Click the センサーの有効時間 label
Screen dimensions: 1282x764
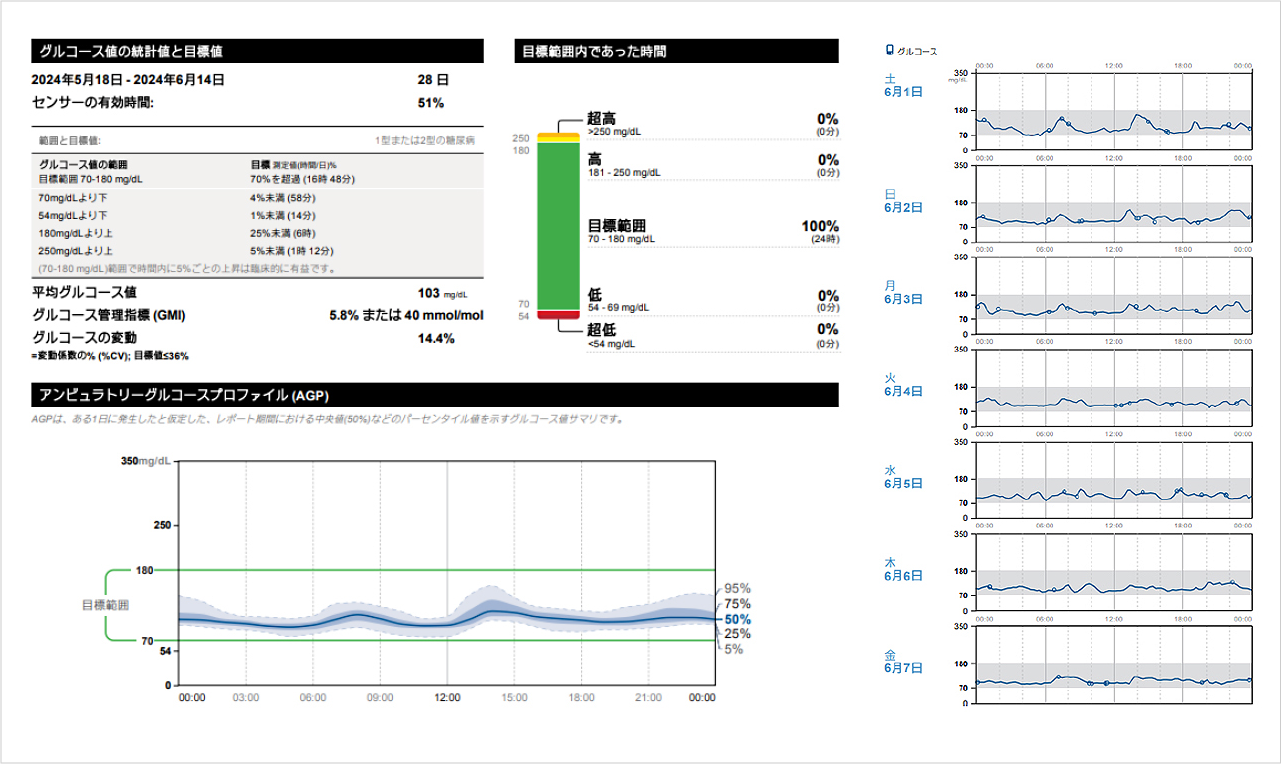[x=93, y=103]
